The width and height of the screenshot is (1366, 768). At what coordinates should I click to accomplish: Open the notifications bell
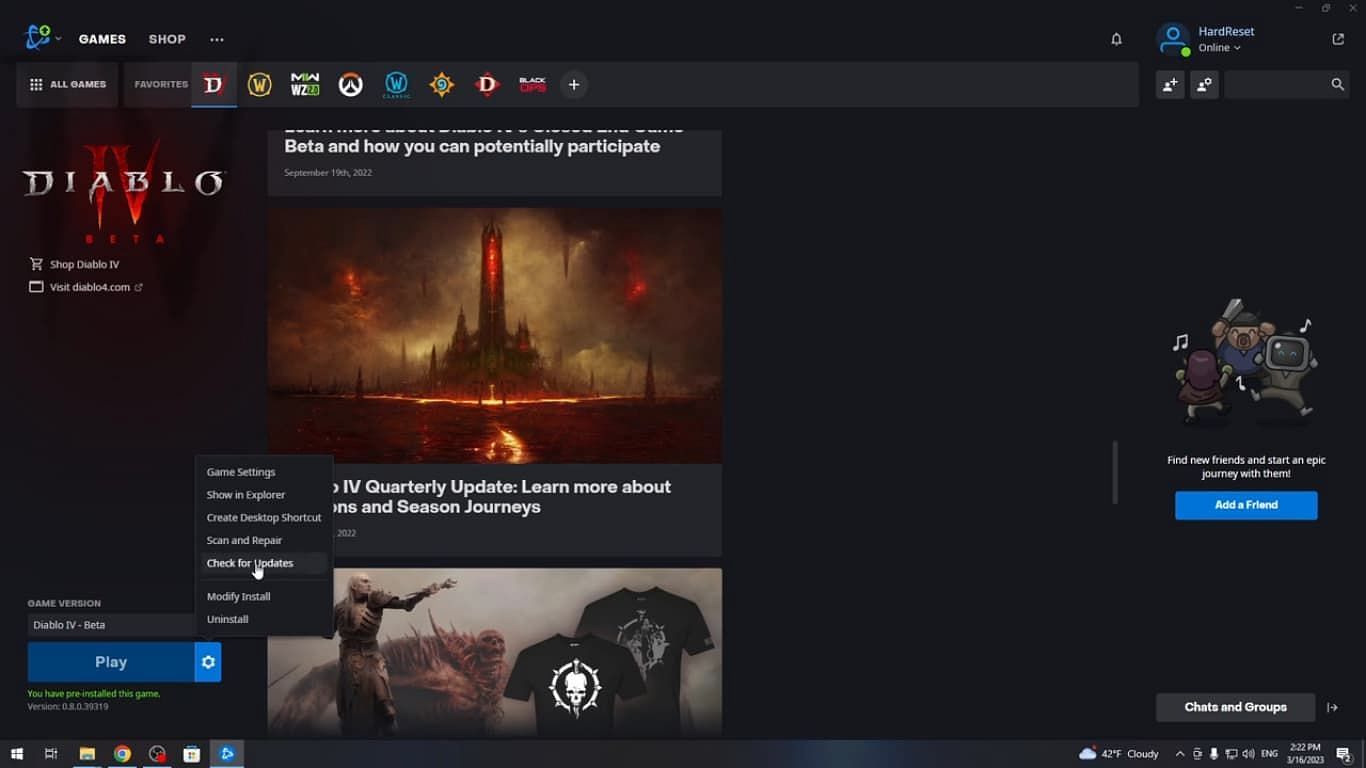point(1116,39)
